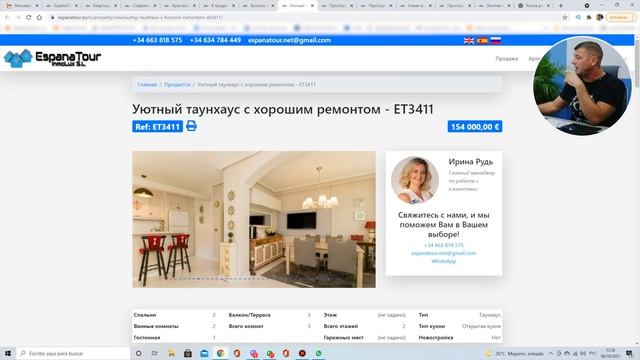
Task: Switch site language to Spanish flag
Action: [482, 40]
